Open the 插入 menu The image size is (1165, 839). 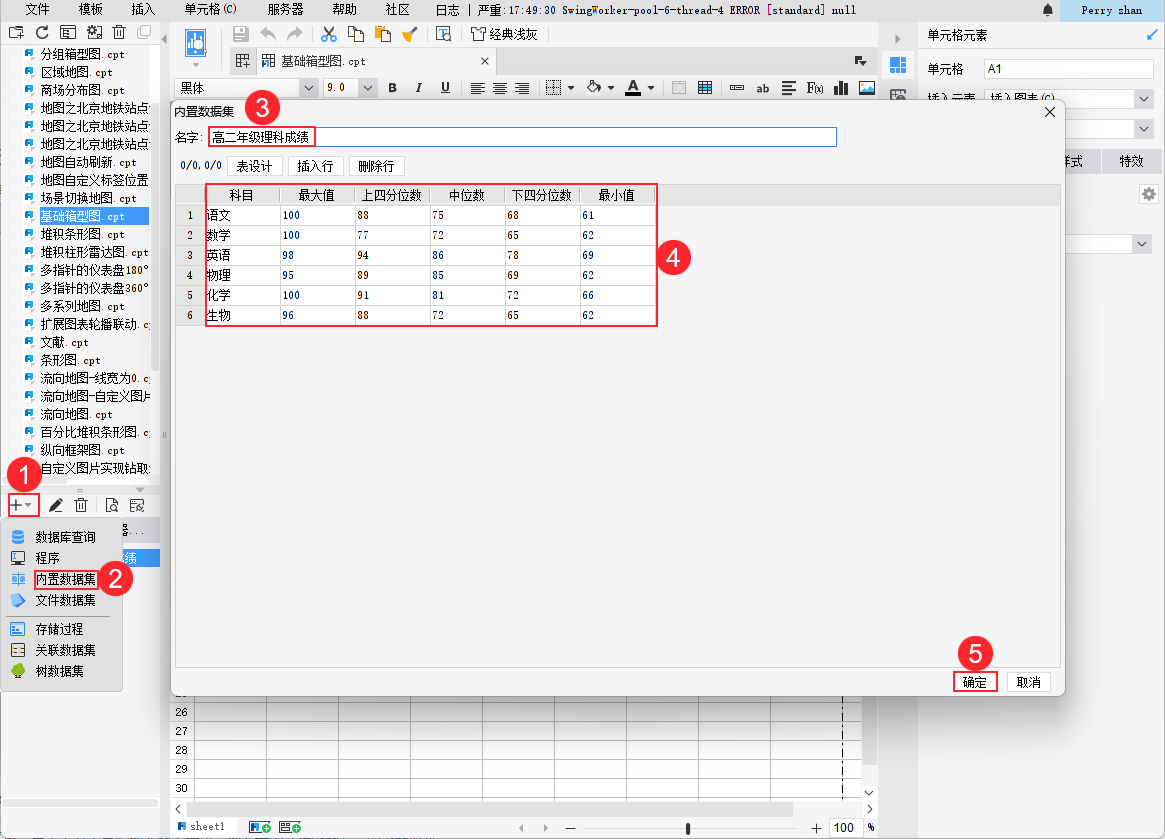click(x=143, y=10)
